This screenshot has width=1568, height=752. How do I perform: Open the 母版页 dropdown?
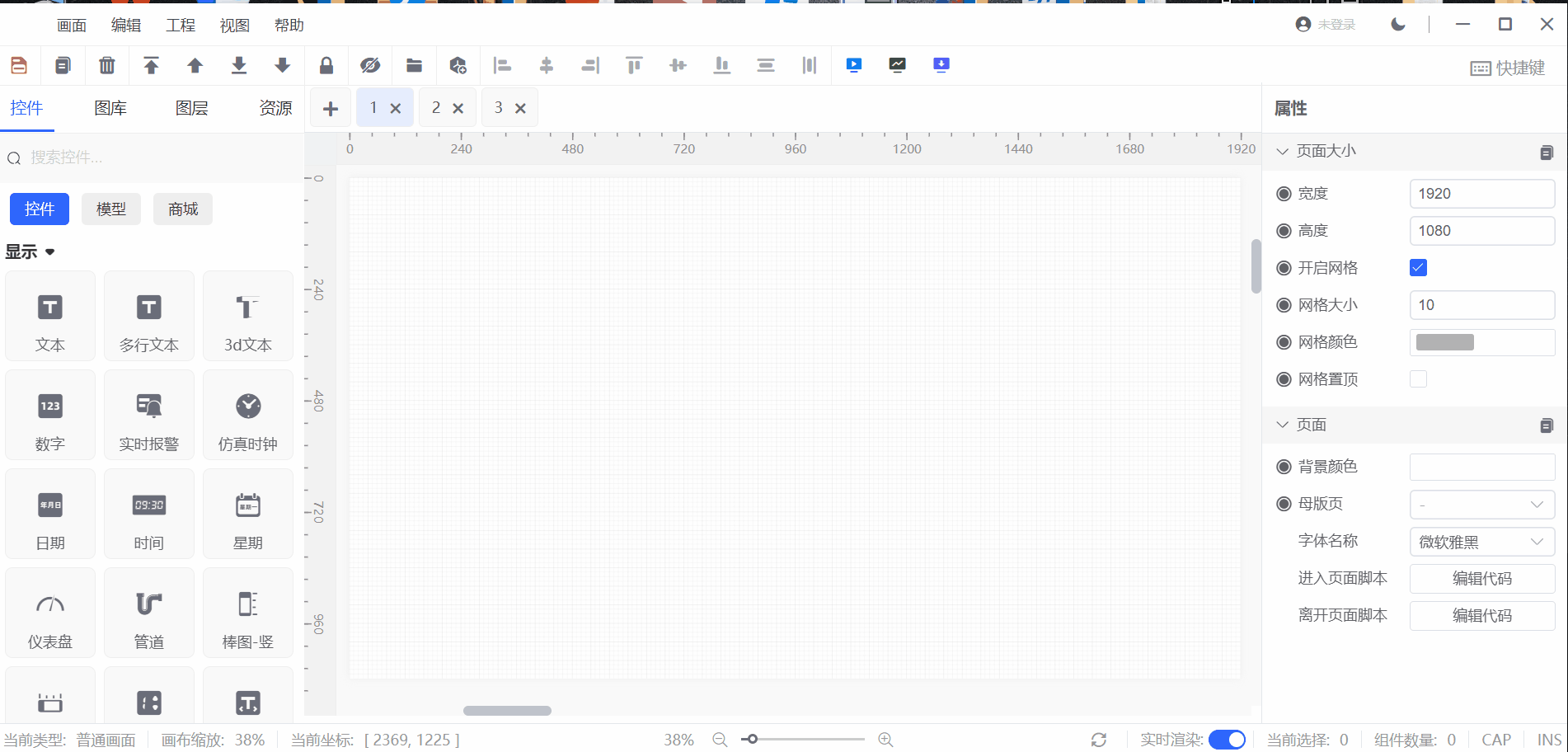[x=1481, y=504]
